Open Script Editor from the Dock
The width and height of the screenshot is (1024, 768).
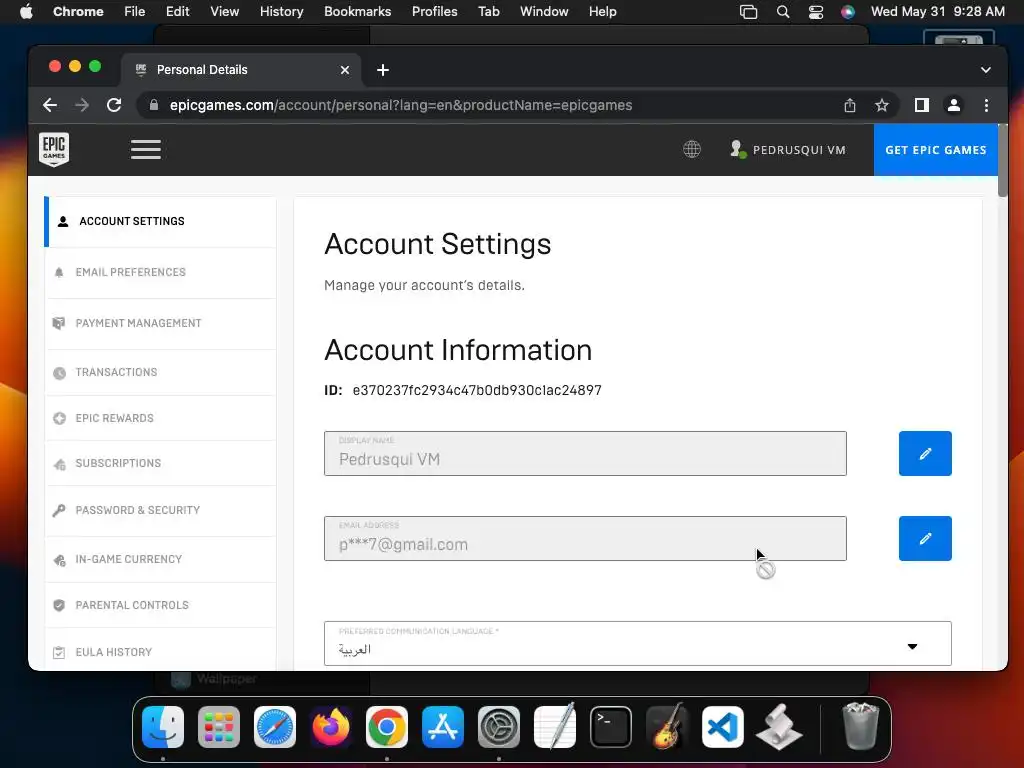[778, 726]
